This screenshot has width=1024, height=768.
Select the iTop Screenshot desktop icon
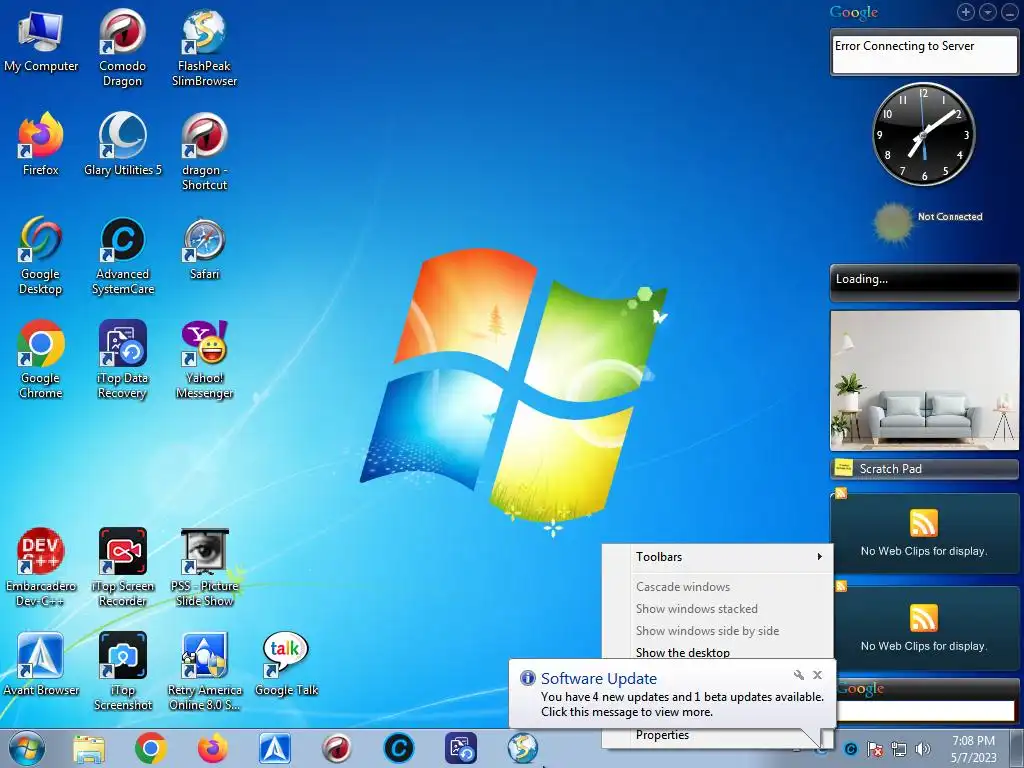(x=123, y=671)
